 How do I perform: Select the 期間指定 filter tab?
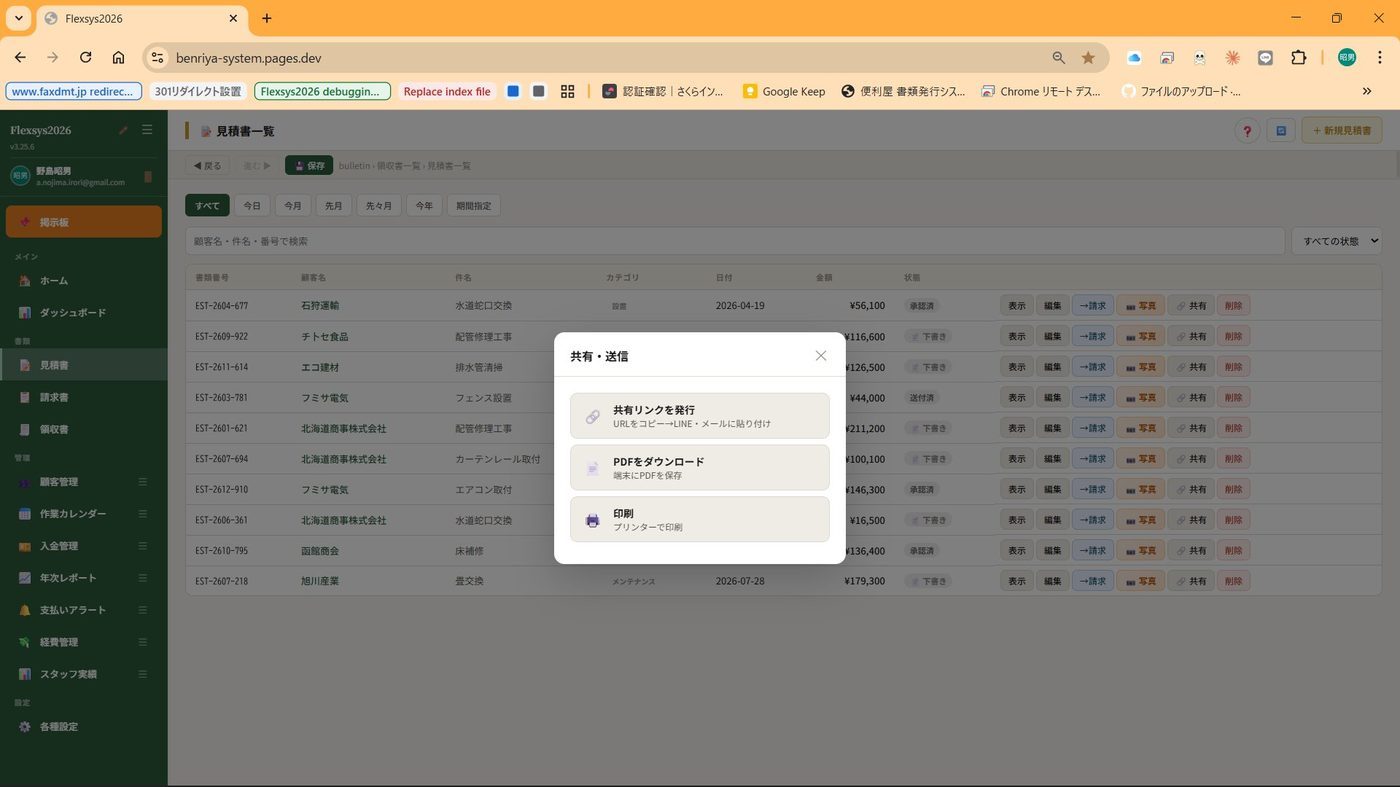474,205
